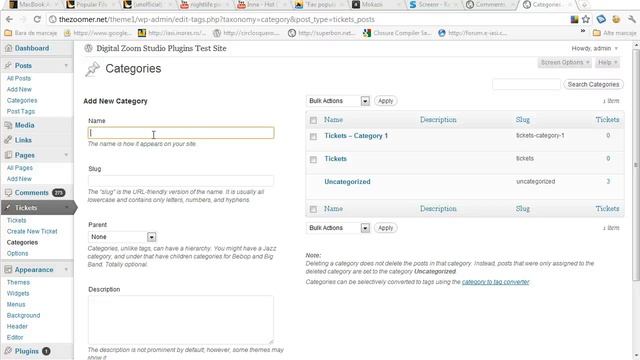Open the Dashboard menu
The width and height of the screenshot is (640, 360).
tap(32, 48)
